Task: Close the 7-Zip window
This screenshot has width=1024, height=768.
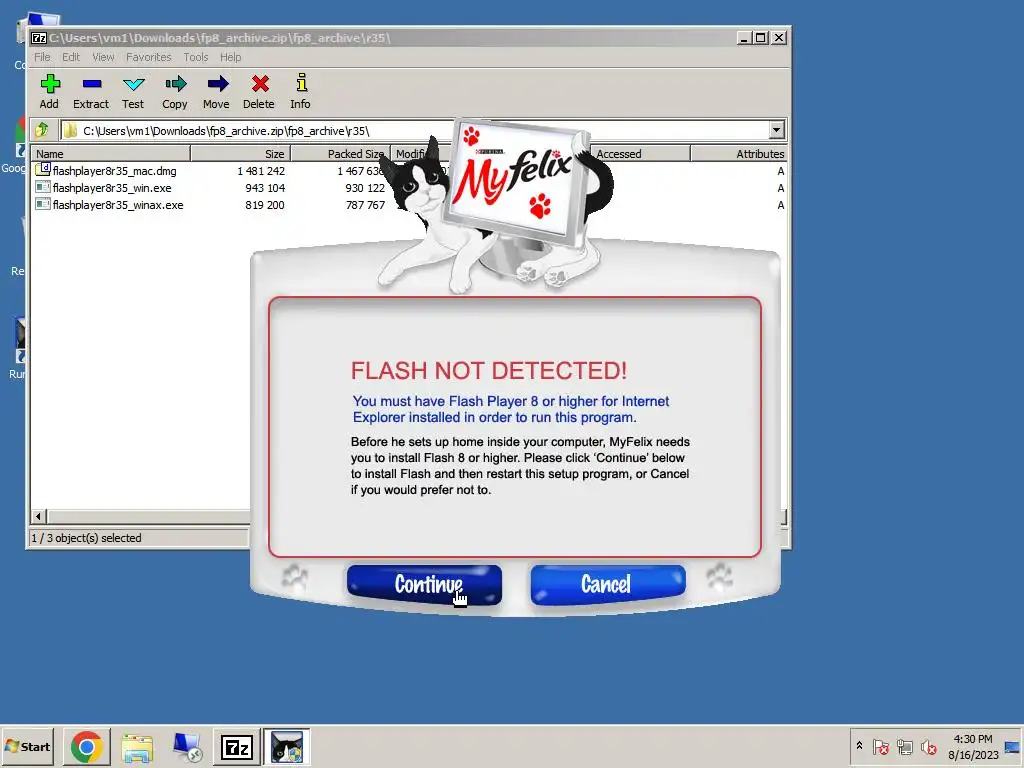Action: click(x=779, y=38)
